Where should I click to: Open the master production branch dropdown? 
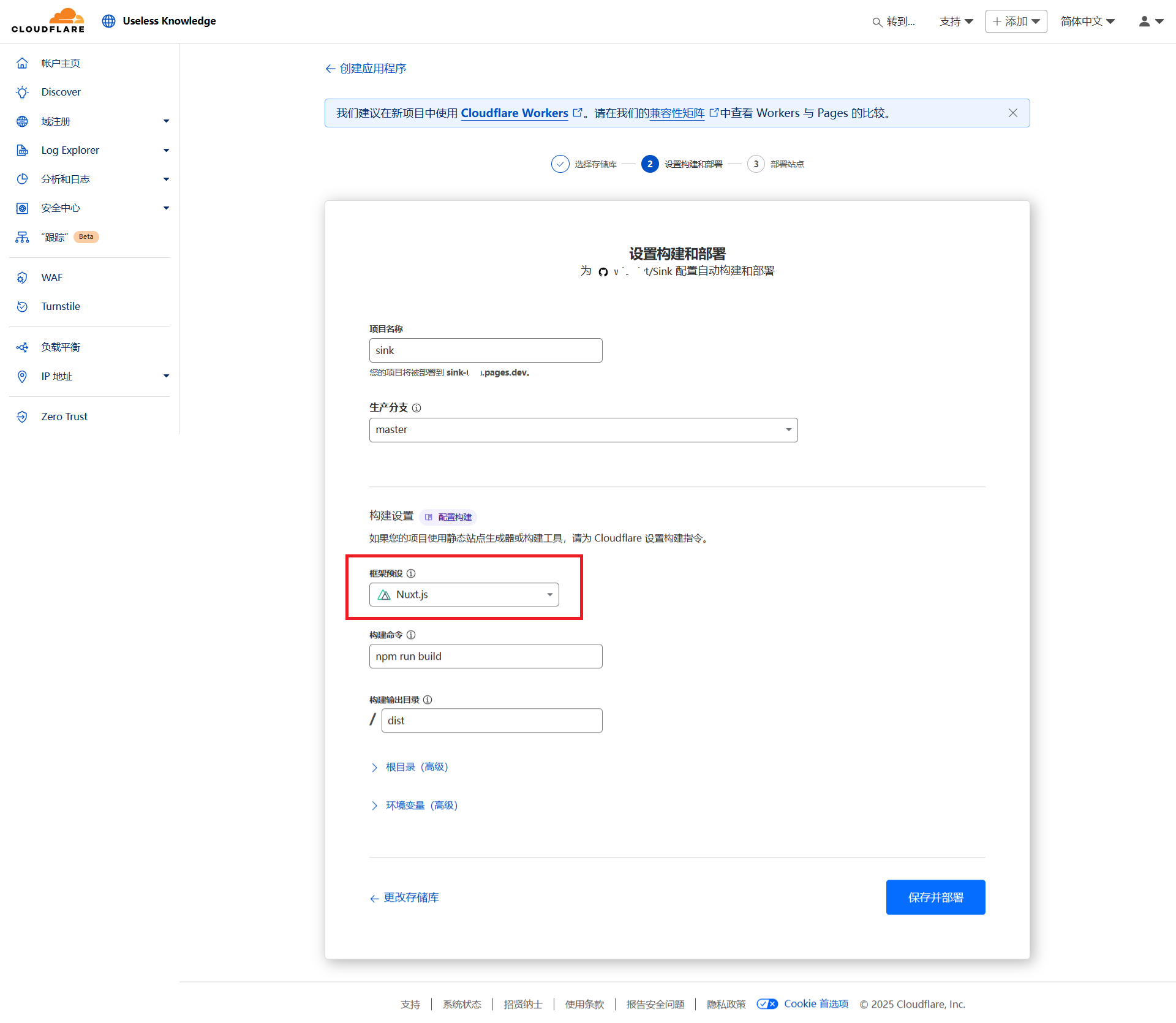[x=582, y=430]
